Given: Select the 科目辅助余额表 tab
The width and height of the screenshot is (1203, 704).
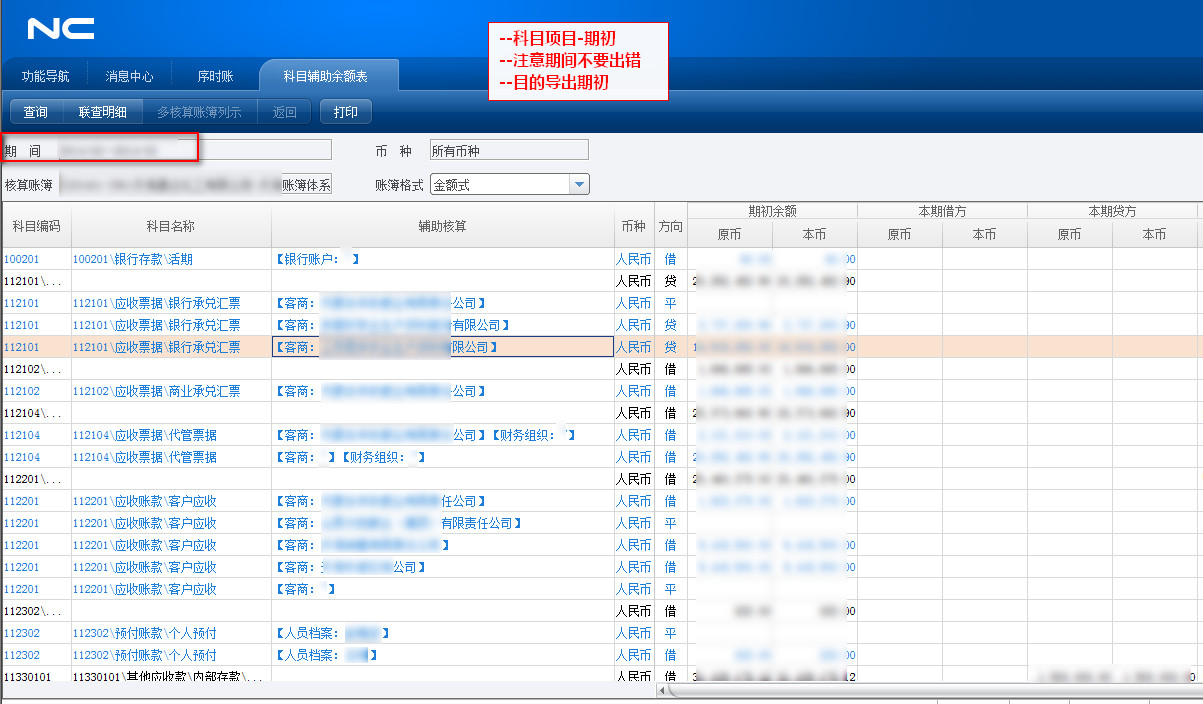Looking at the screenshot, I should (x=325, y=76).
